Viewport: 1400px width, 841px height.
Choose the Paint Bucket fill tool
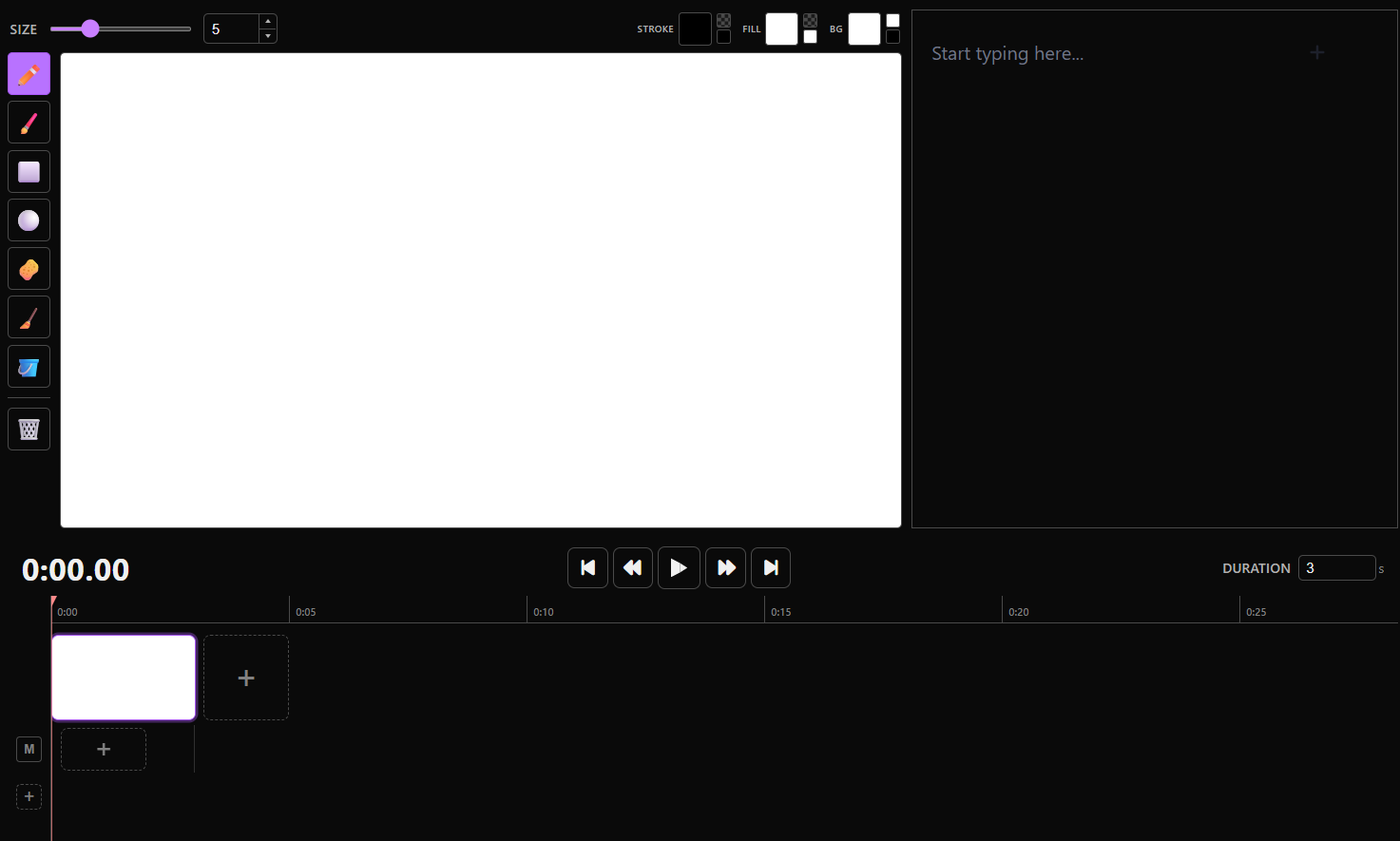click(x=29, y=366)
